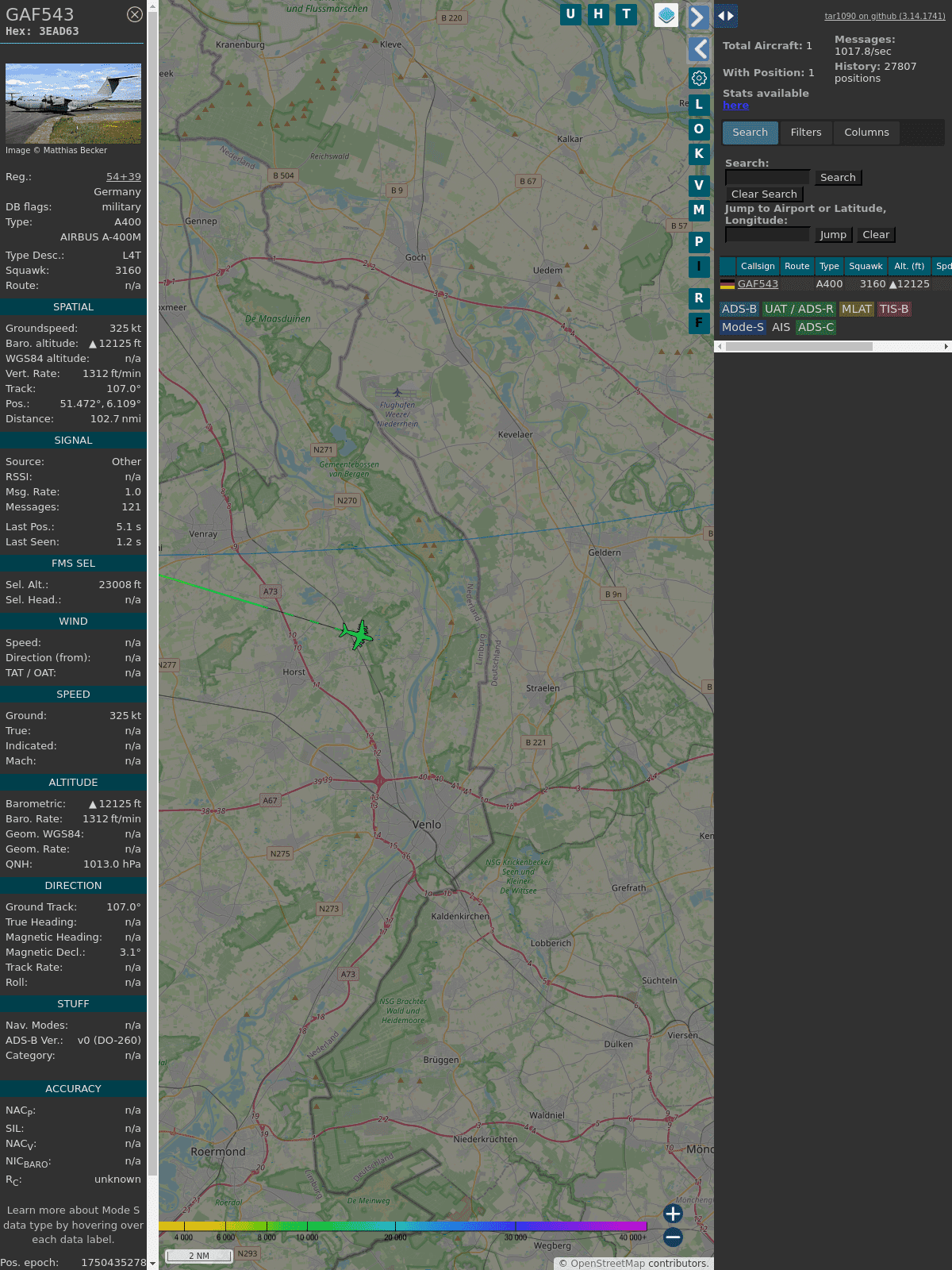Click the TIS-B source legend
The height and width of the screenshot is (1270, 952).
pos(894,310)
